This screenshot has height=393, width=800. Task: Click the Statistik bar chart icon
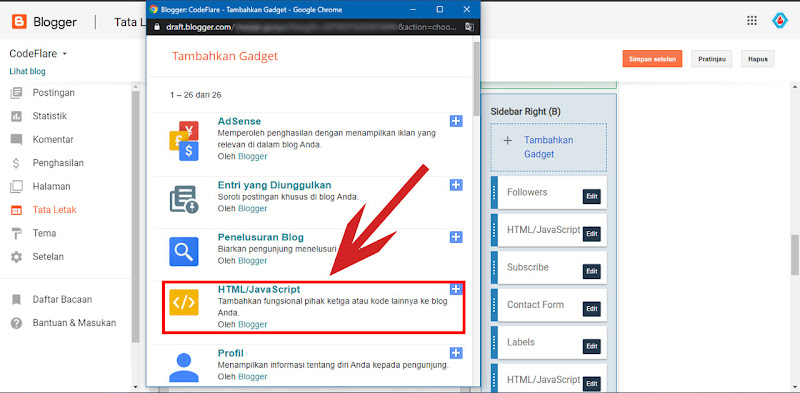click(x=16, y=116)
